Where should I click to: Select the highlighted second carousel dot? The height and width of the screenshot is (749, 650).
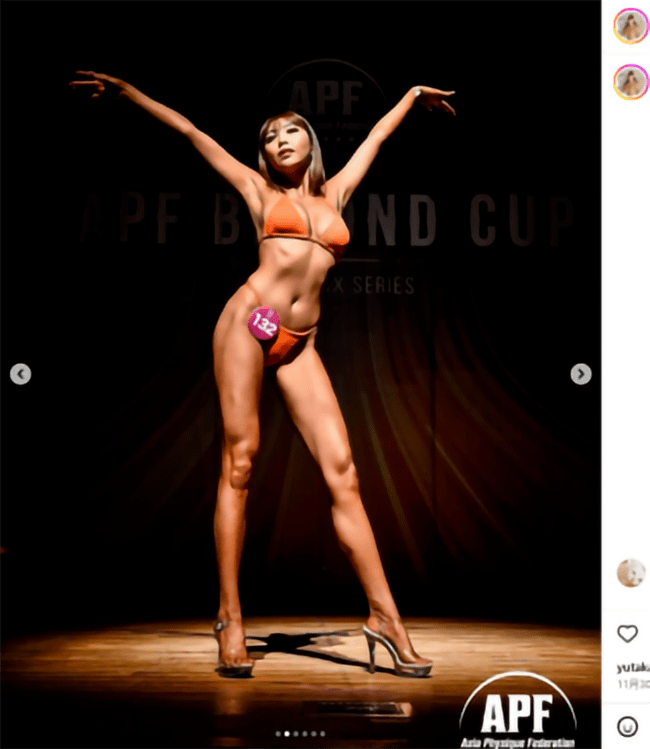coord(287,734)
